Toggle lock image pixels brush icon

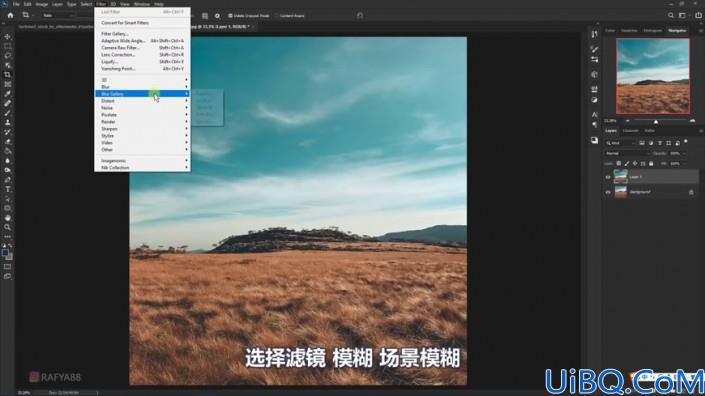click(627, 164)
